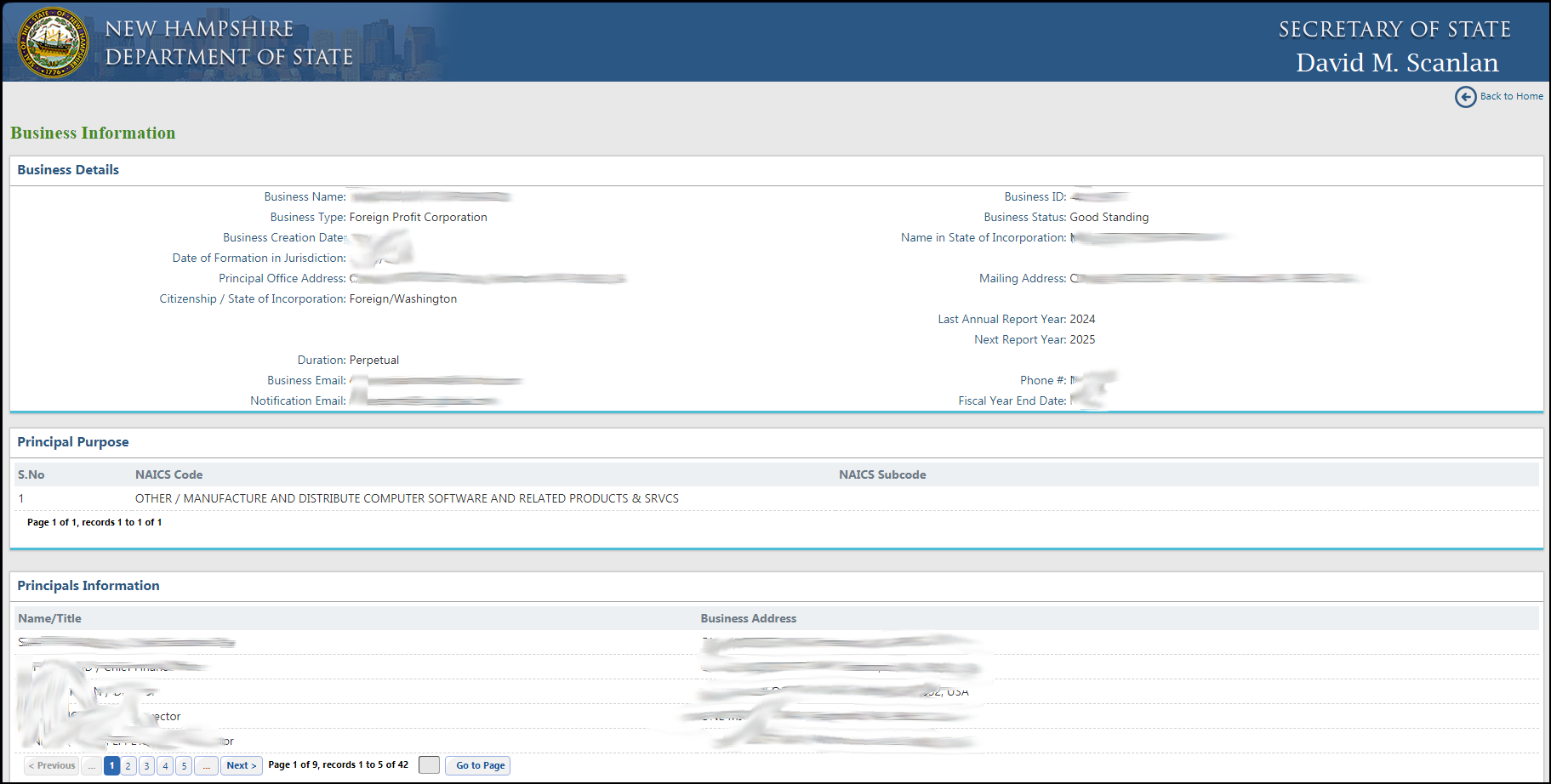Click the New Hampshire state seal logo

[53, 43]
